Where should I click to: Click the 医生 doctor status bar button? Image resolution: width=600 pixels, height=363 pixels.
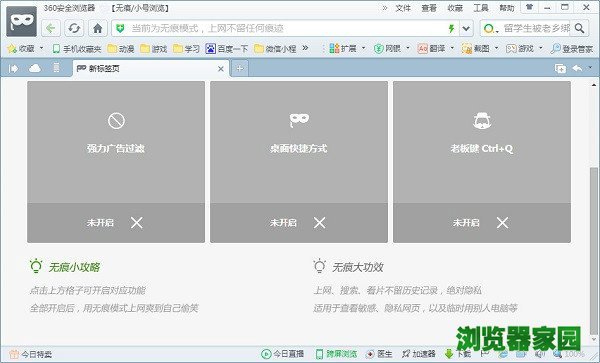[x=379, y=354]
